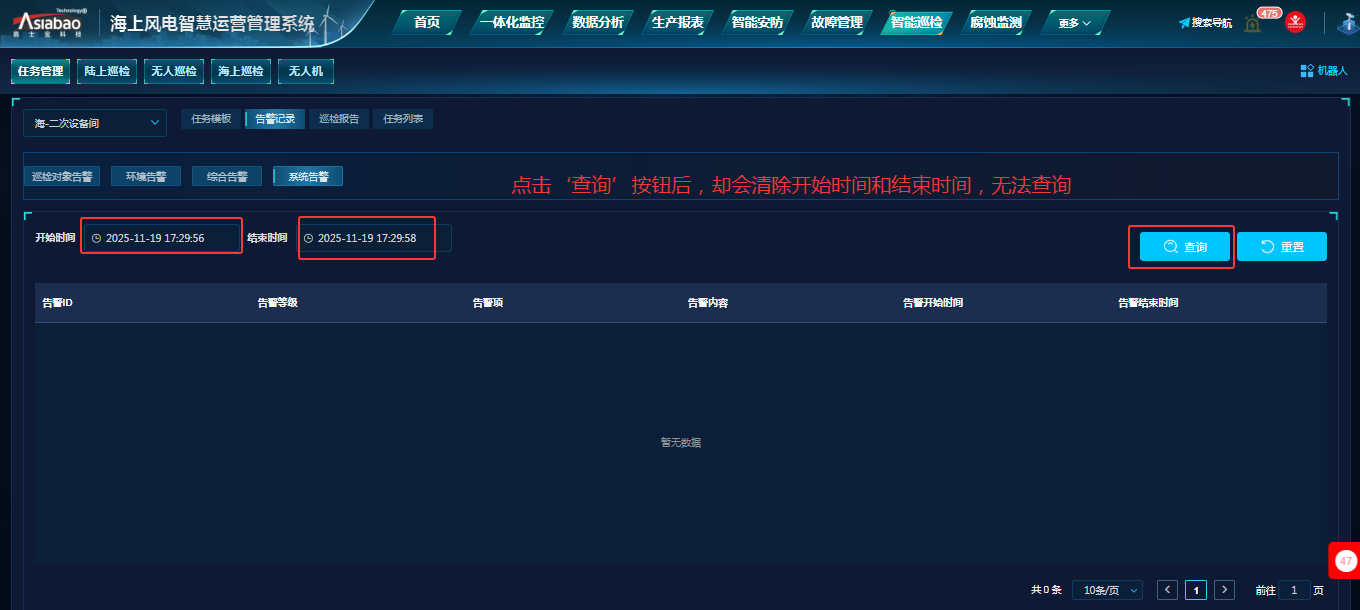Click the red 47 floating badge
The image size is (1360, 610).
(1345, 561)
